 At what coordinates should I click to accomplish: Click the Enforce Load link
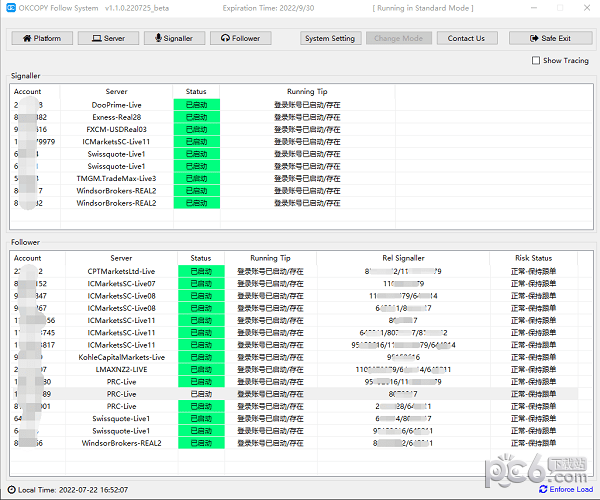[570, 489]
